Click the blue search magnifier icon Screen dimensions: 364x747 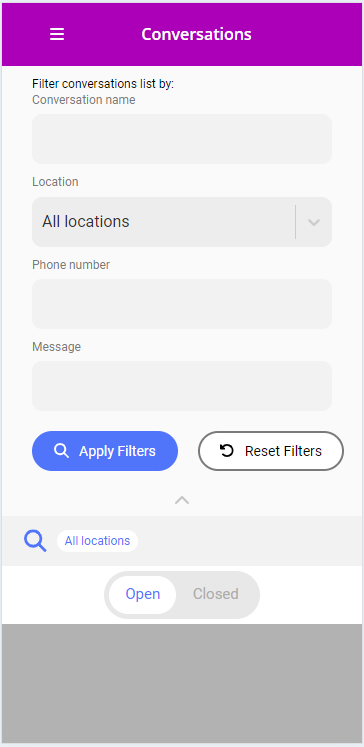(x=35, y=541)
